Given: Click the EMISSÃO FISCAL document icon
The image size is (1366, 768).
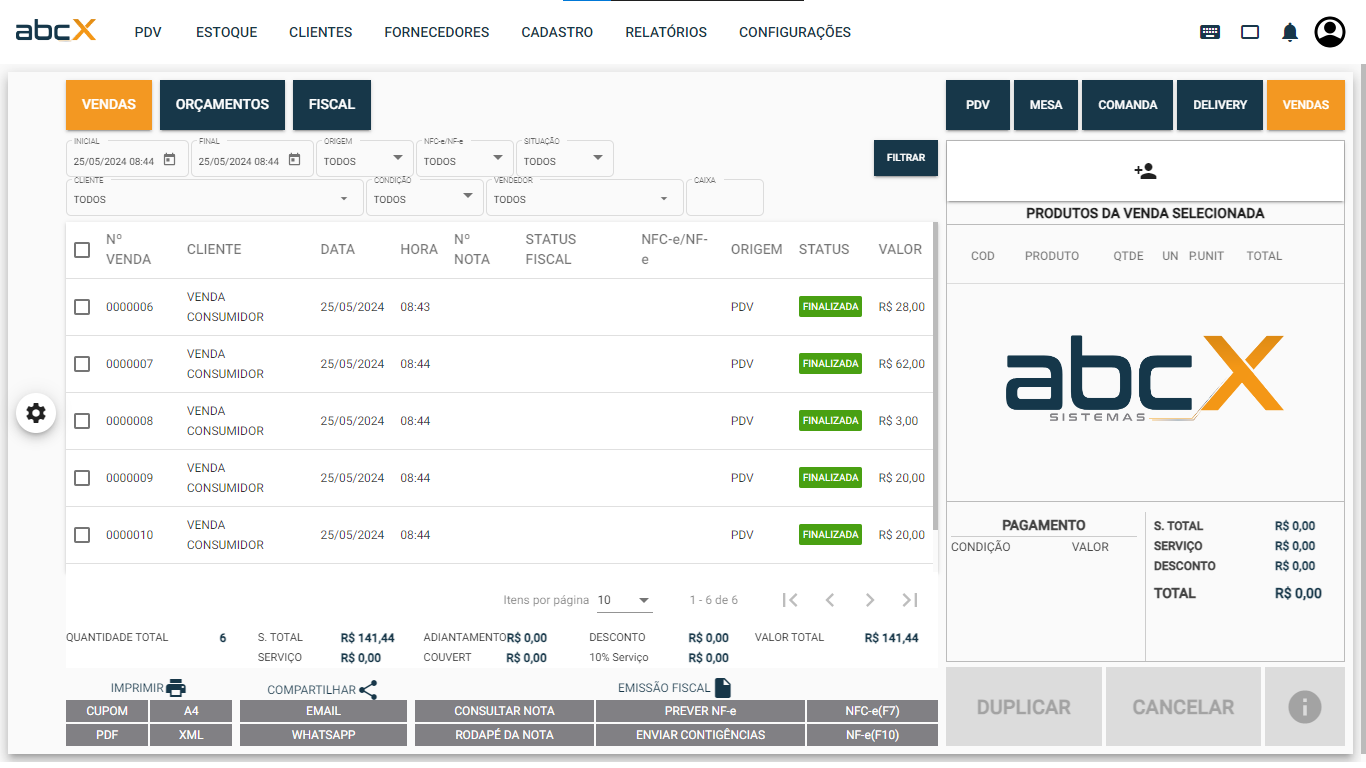Looking at the screenshot, I should (x=723, y=688).
